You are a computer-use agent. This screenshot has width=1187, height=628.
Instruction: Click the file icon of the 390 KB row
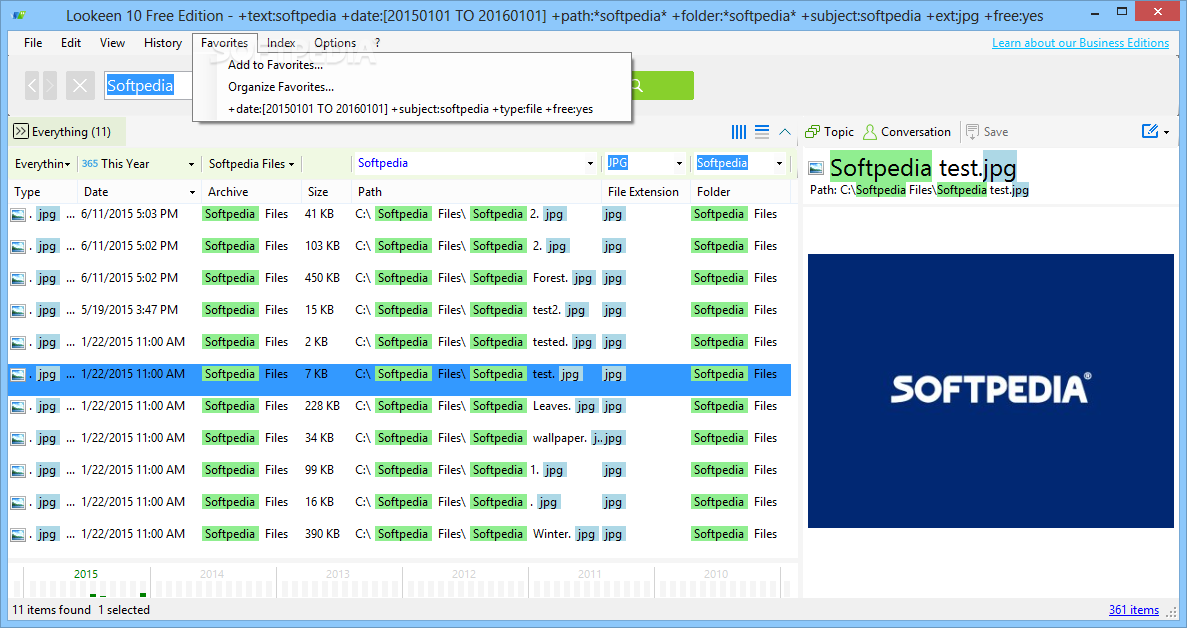18,535
